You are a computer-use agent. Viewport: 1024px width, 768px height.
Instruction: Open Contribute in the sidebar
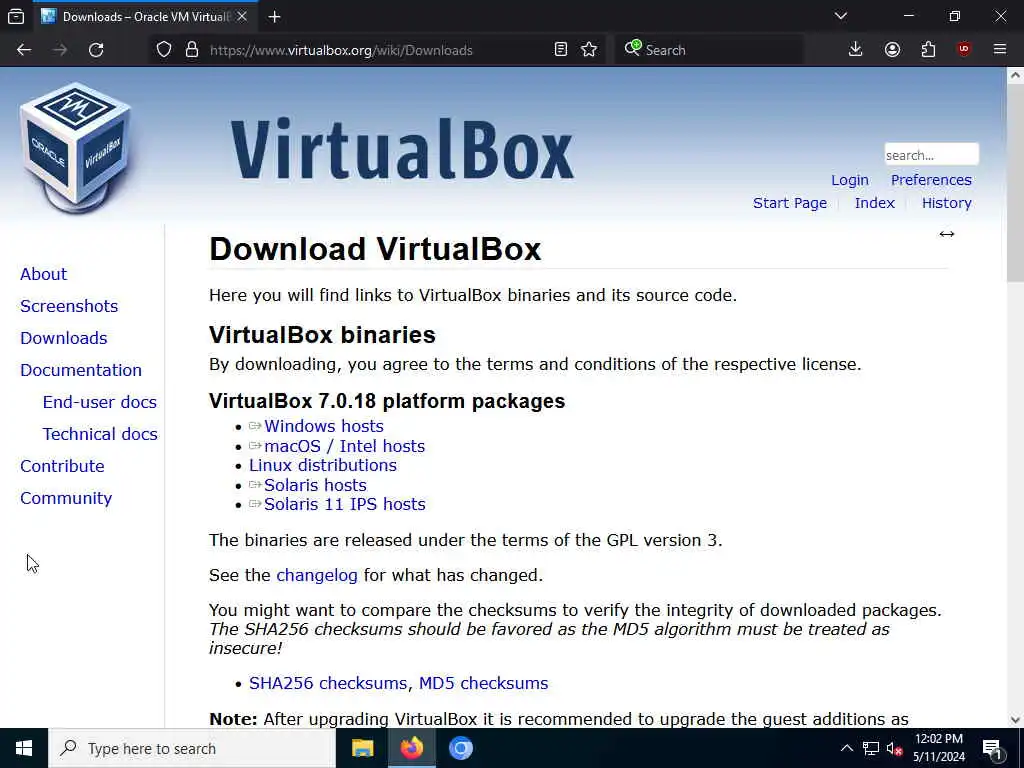[62, 466]
